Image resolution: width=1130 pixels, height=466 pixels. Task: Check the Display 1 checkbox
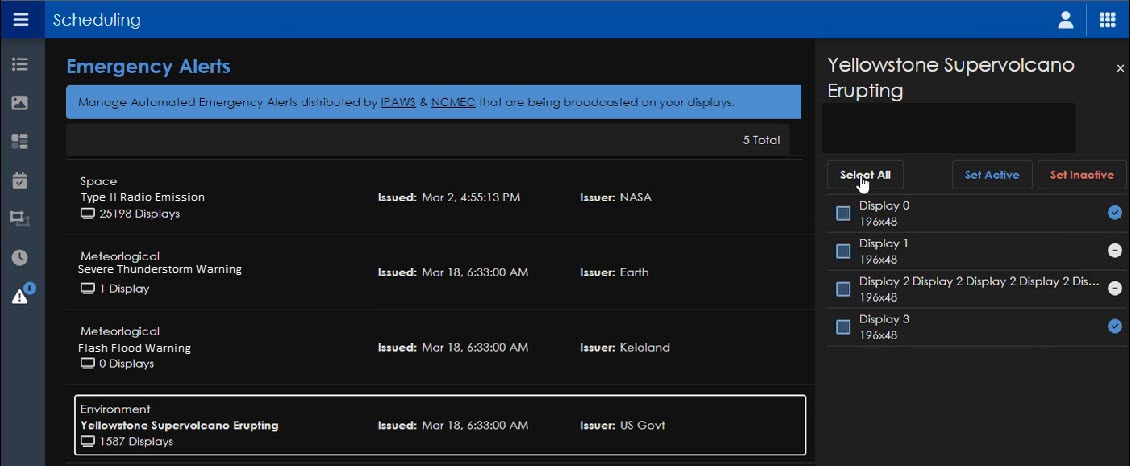[843, 251]
